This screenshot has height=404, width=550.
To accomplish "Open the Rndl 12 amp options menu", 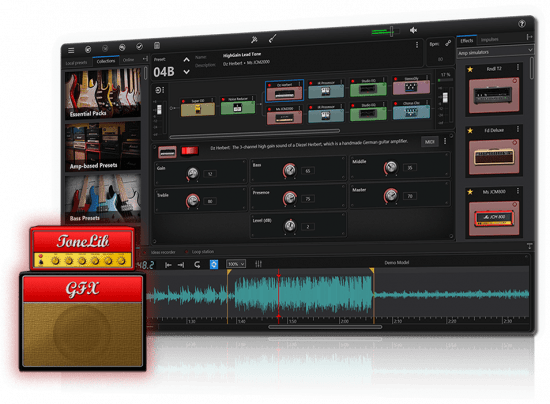I will [x=518, y=67].
